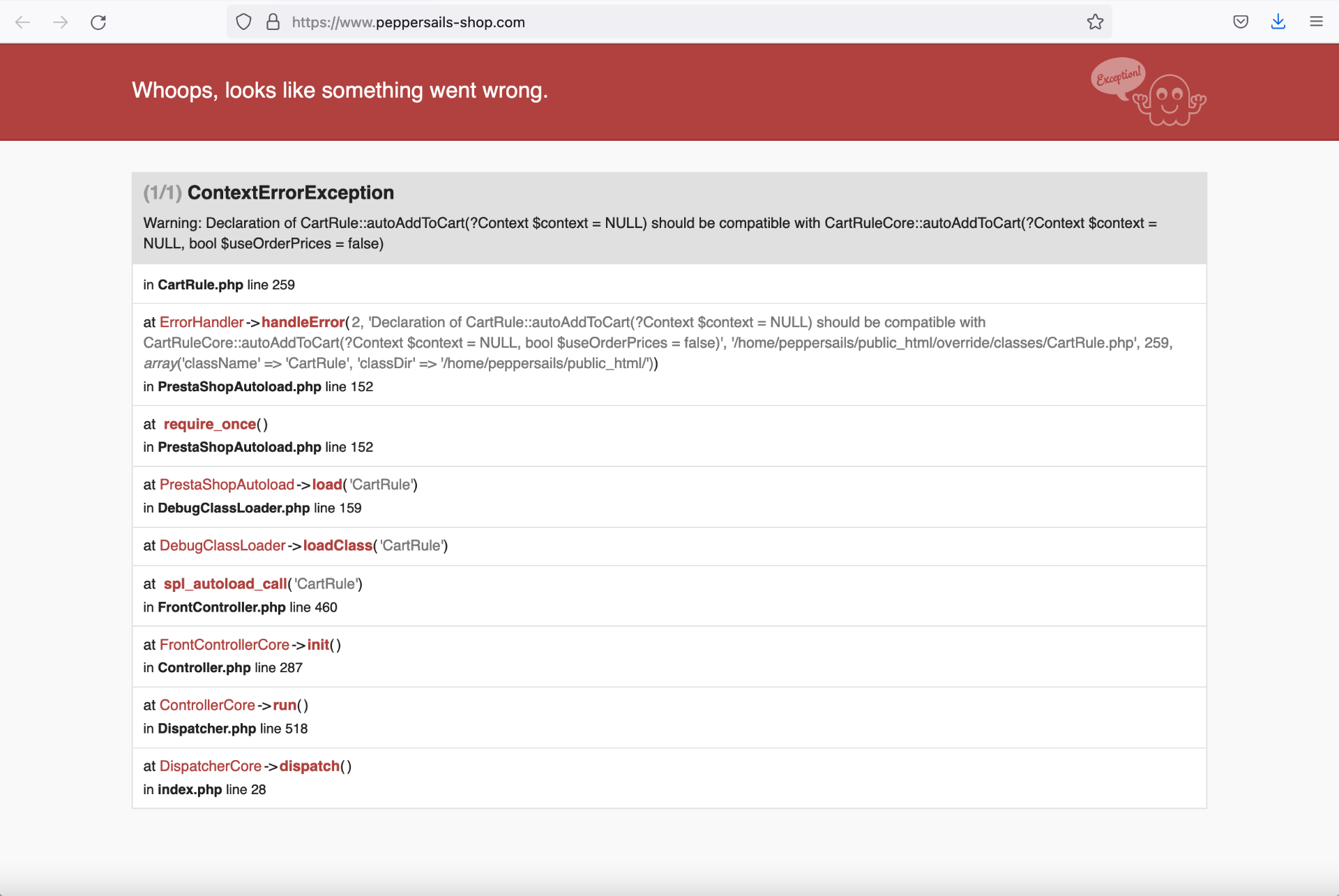Open the PrestaShopAutoload class link

[227, 485]
